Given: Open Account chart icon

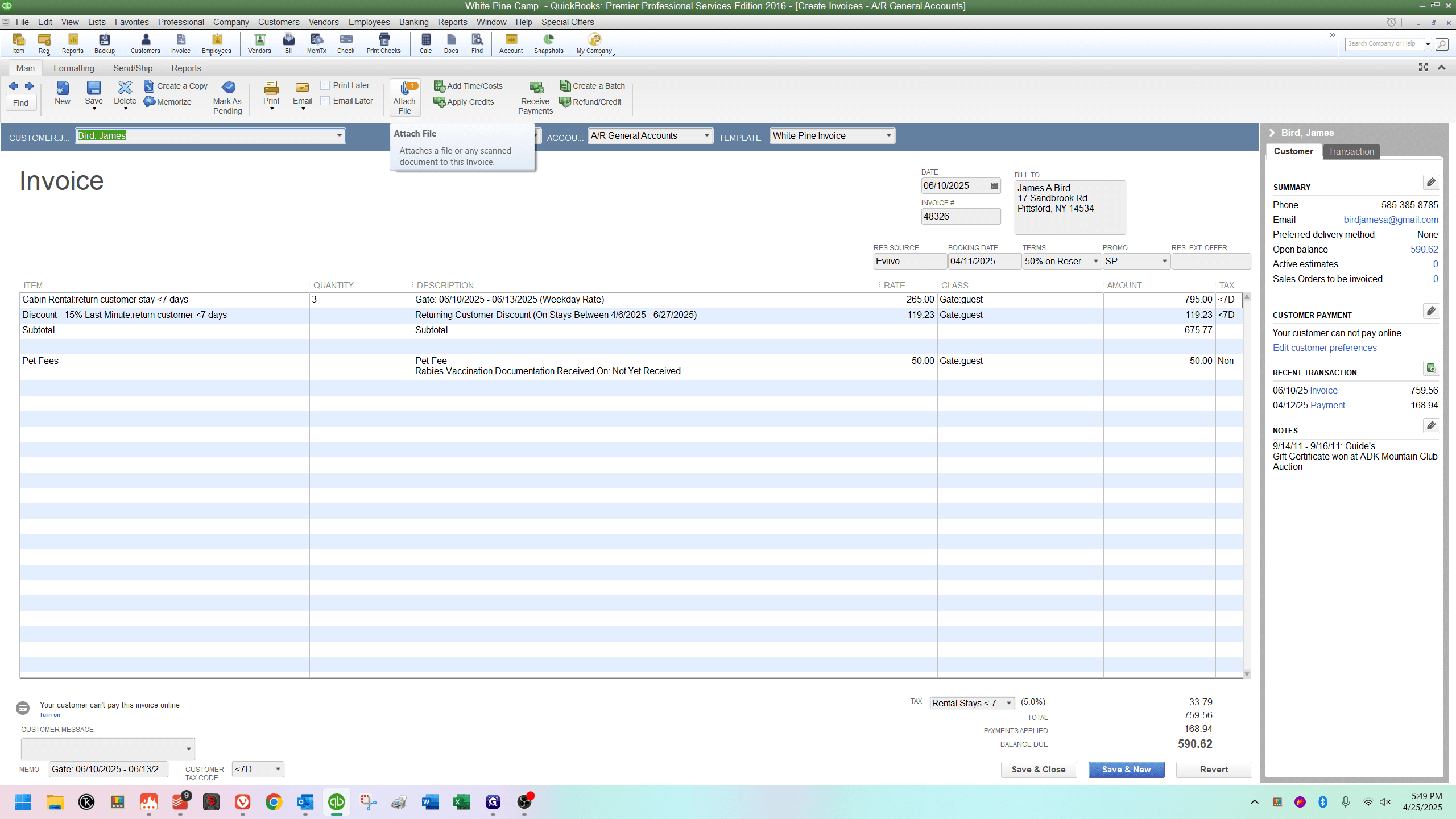Looking at the screenshot, I should (x=511, y=43).
